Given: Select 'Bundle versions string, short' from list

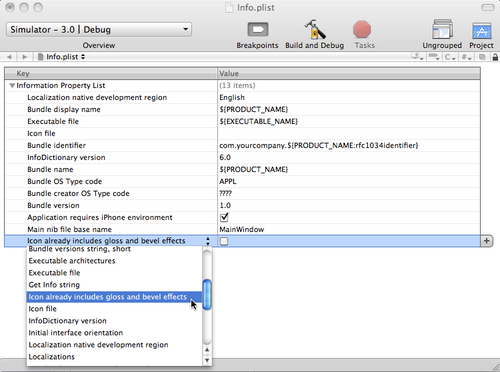Looking at the screenshot, I should coord(114,249).
